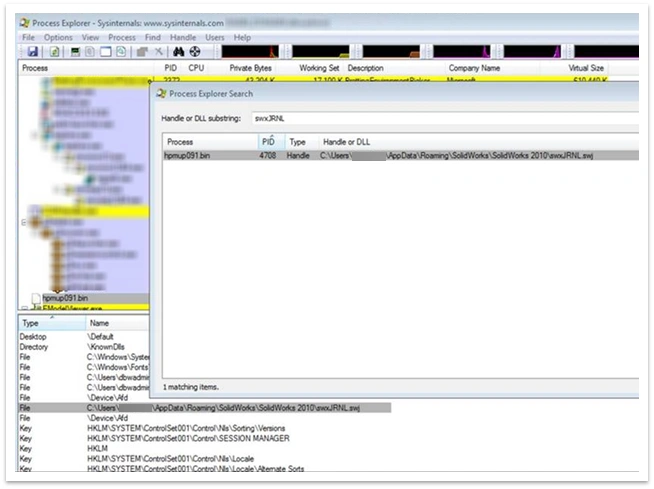
Task: Click the crosshair Find Window target icon
Action: pos(195,51)
